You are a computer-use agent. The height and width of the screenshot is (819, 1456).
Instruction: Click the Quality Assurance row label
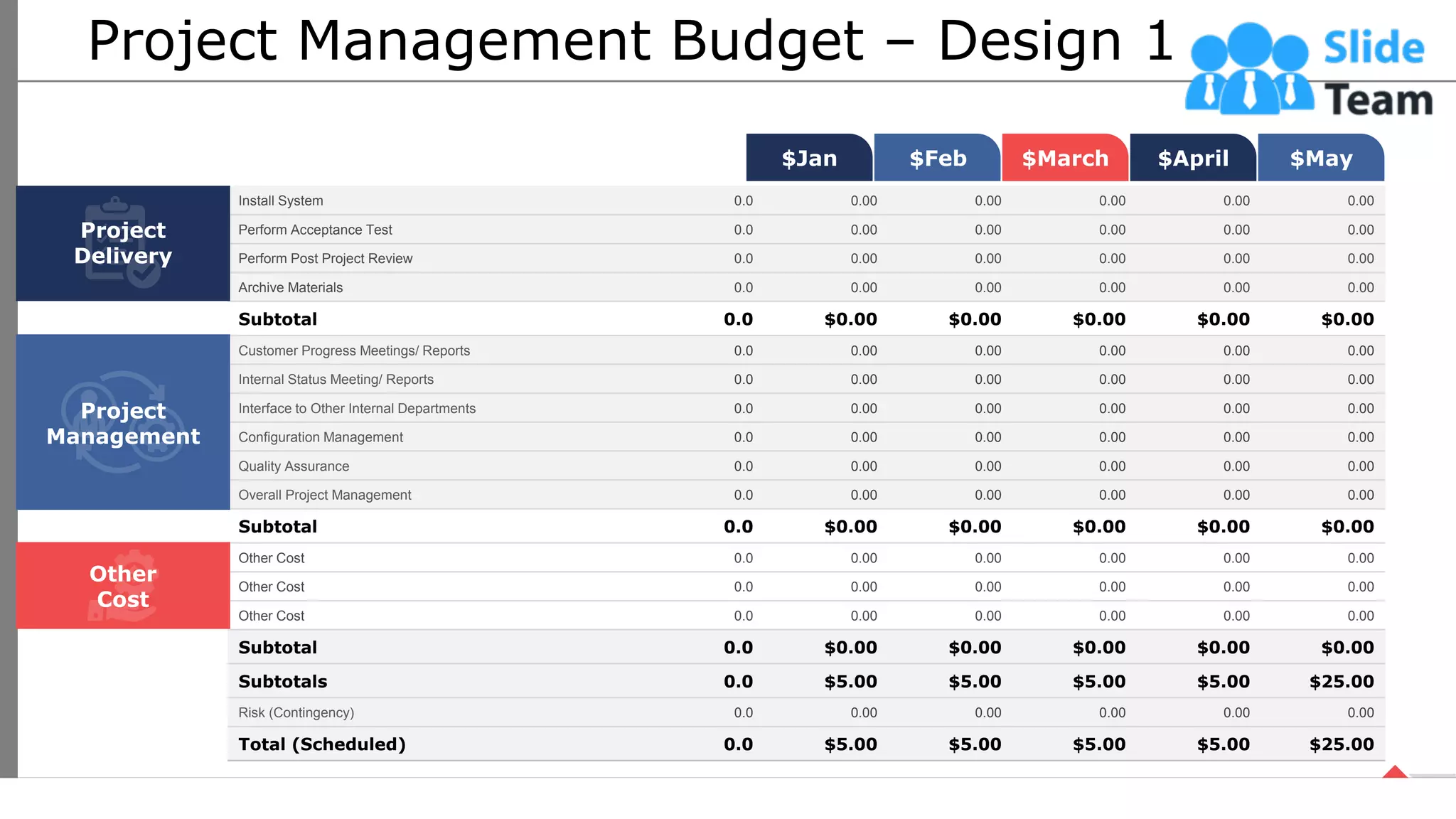click(294, 466)
